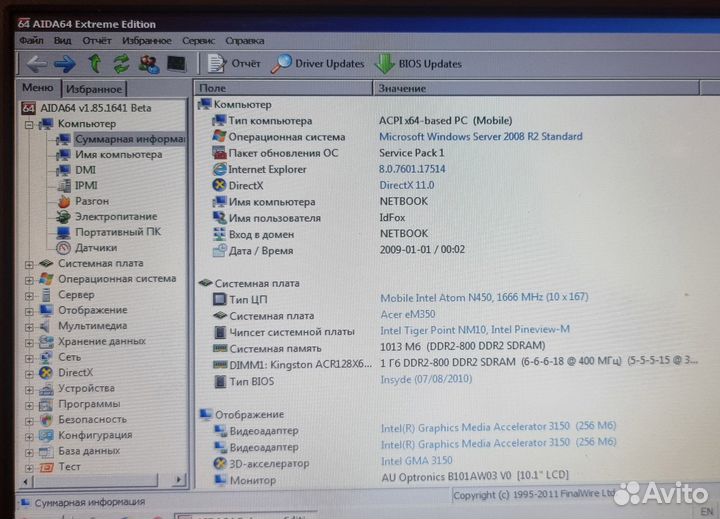Open BIOS Updates from the toolbar
Screen dimensions: 720x519
pos(418,64)
